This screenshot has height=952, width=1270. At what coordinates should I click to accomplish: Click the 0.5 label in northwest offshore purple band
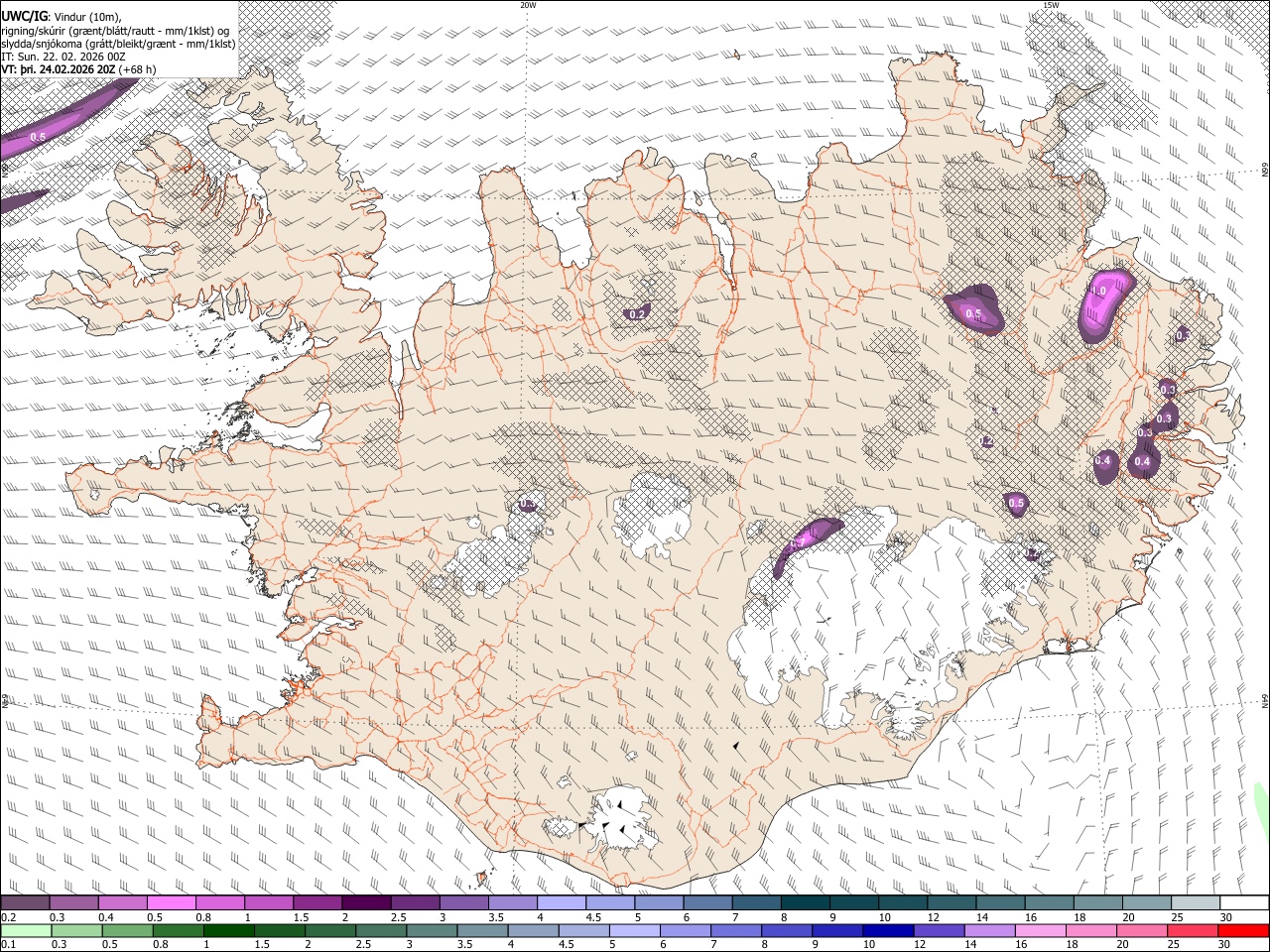pyautogui.click(x=38, y=137)
